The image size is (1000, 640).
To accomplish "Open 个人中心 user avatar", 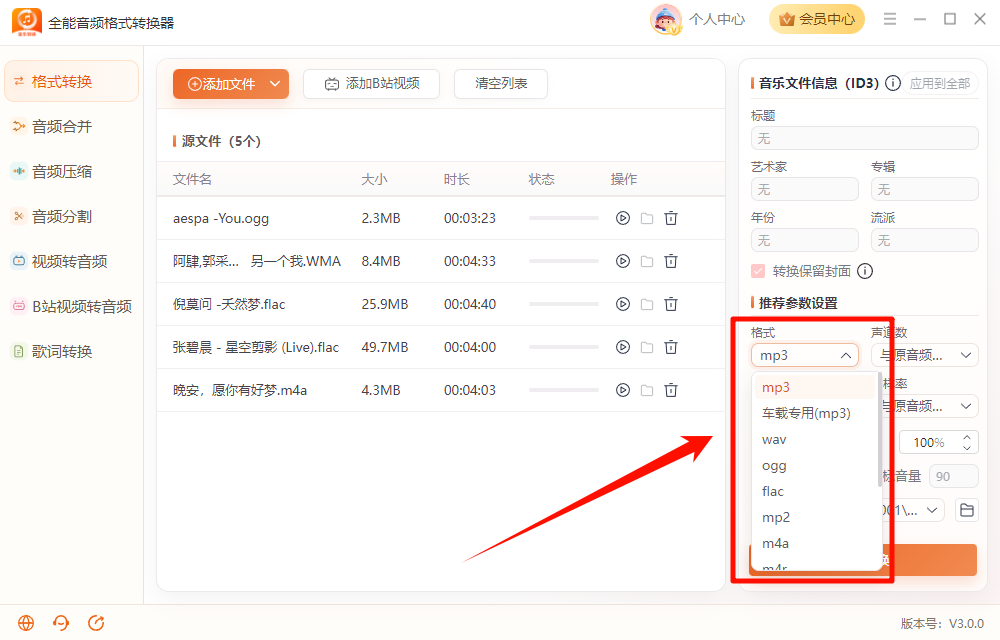I will click(665, 19).
